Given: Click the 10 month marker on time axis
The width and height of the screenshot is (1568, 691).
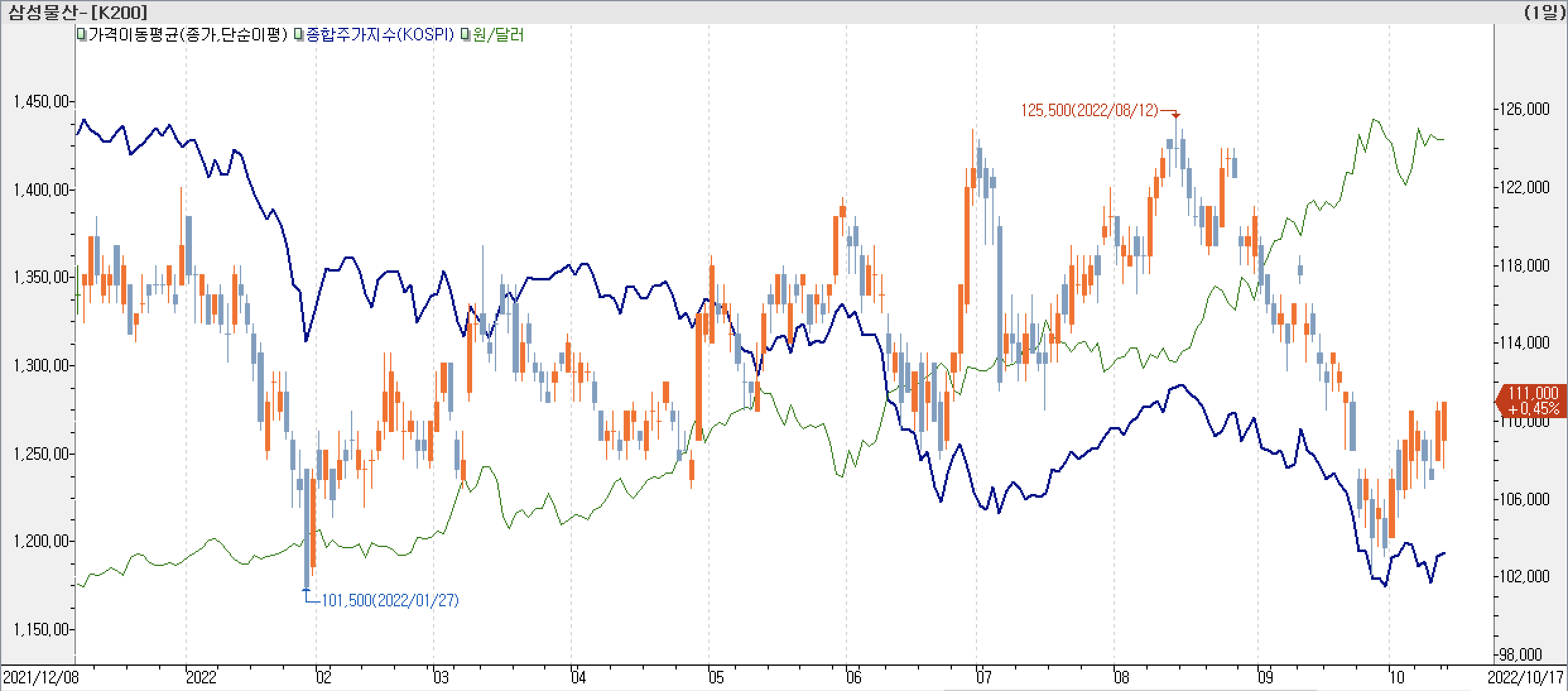Looking at the screenshot, I should (1396, 678).
